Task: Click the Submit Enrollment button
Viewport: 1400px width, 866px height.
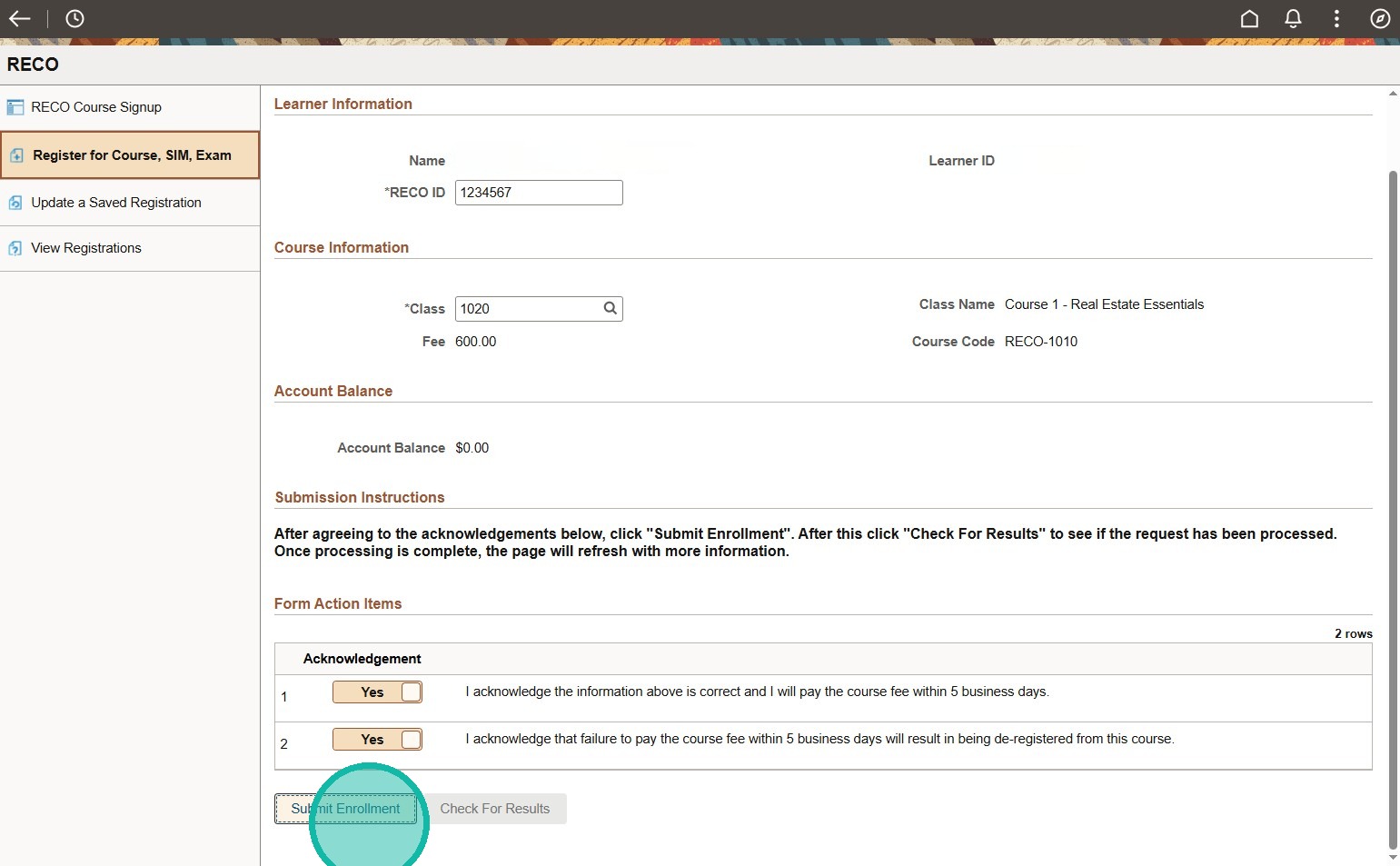Action: coord(345,809)
